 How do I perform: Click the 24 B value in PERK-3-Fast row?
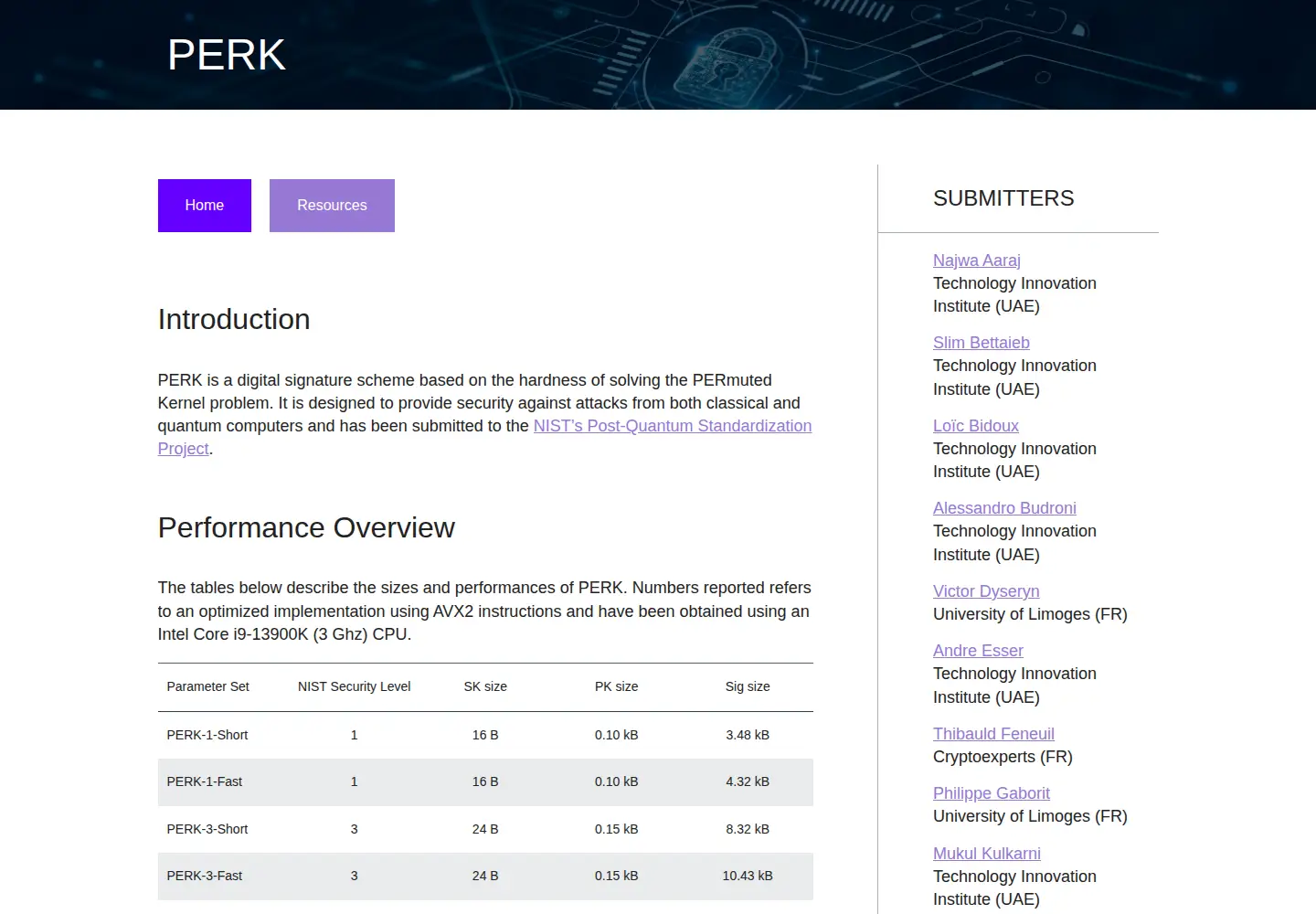point(485,876)
